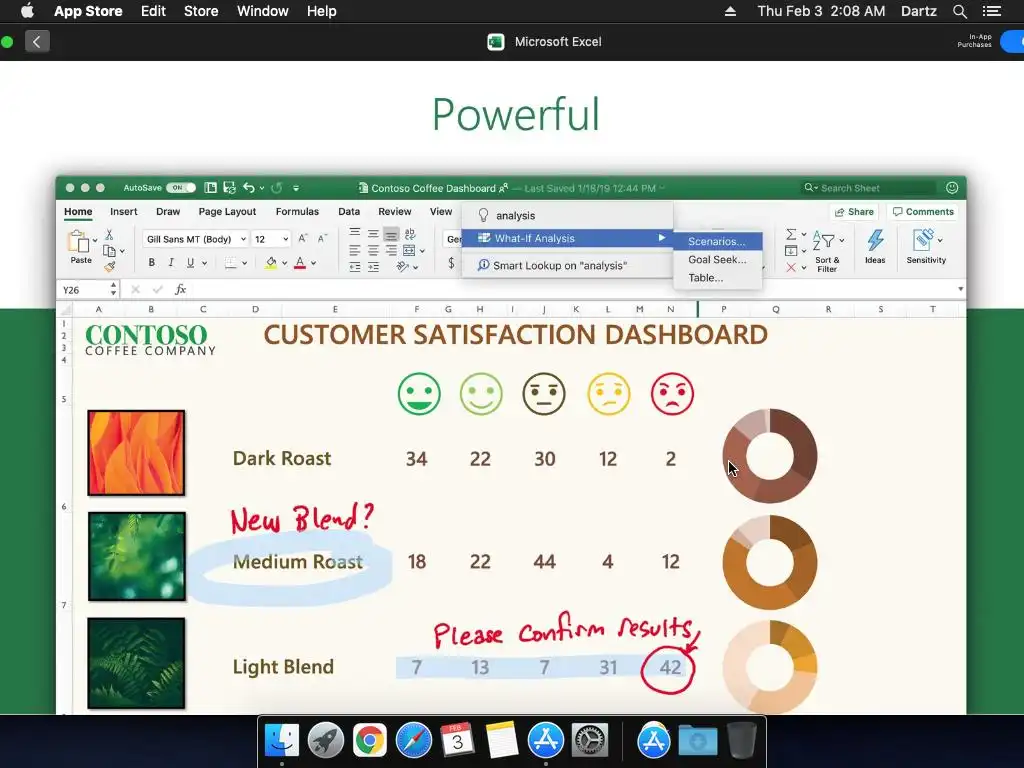Expand the Paste options arrow
Viewport: 1024px width, 768px height.
(95, 241)
